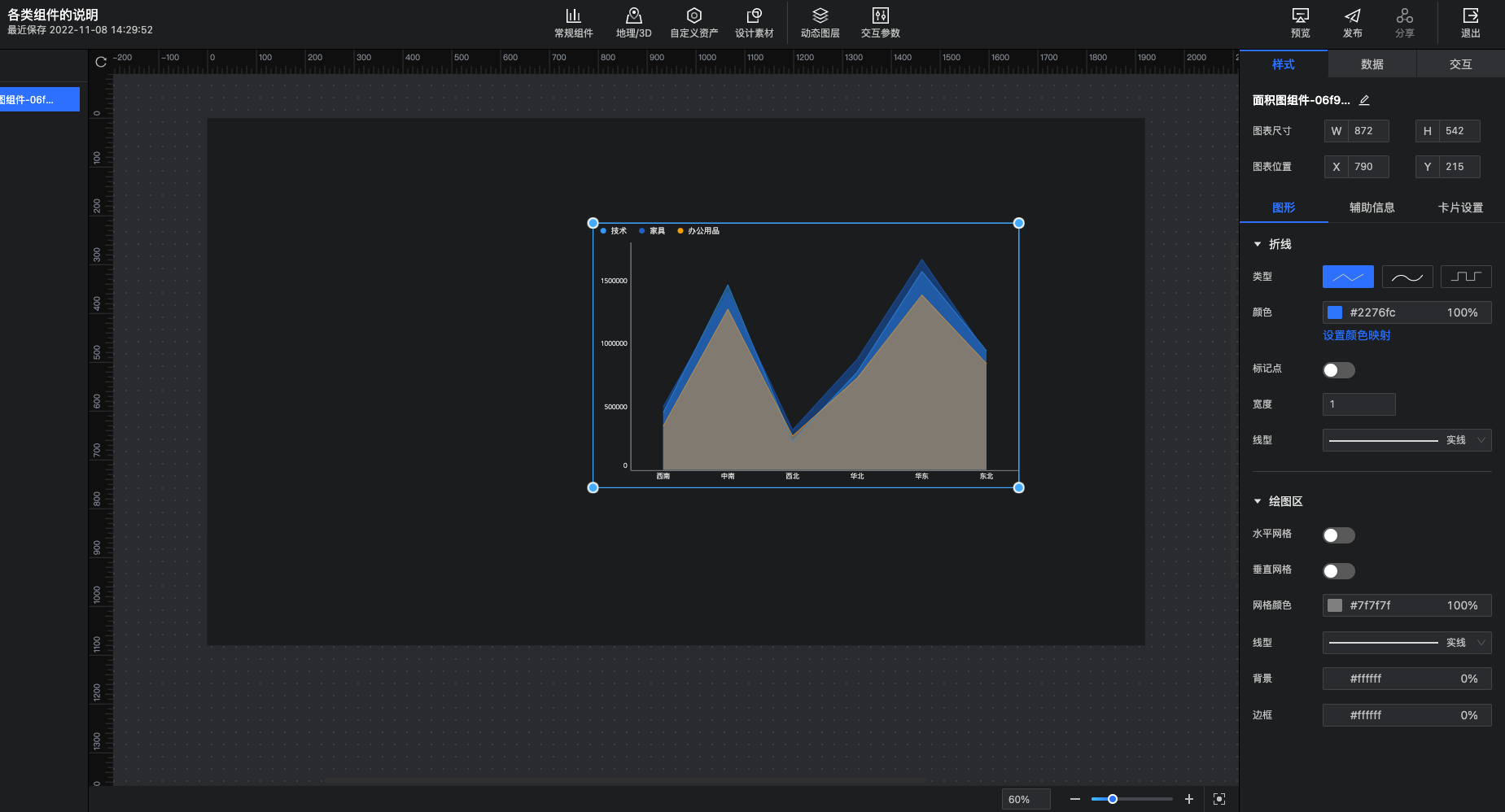
Task: Click the zoom slider handle
Action: click(1113, 799)
